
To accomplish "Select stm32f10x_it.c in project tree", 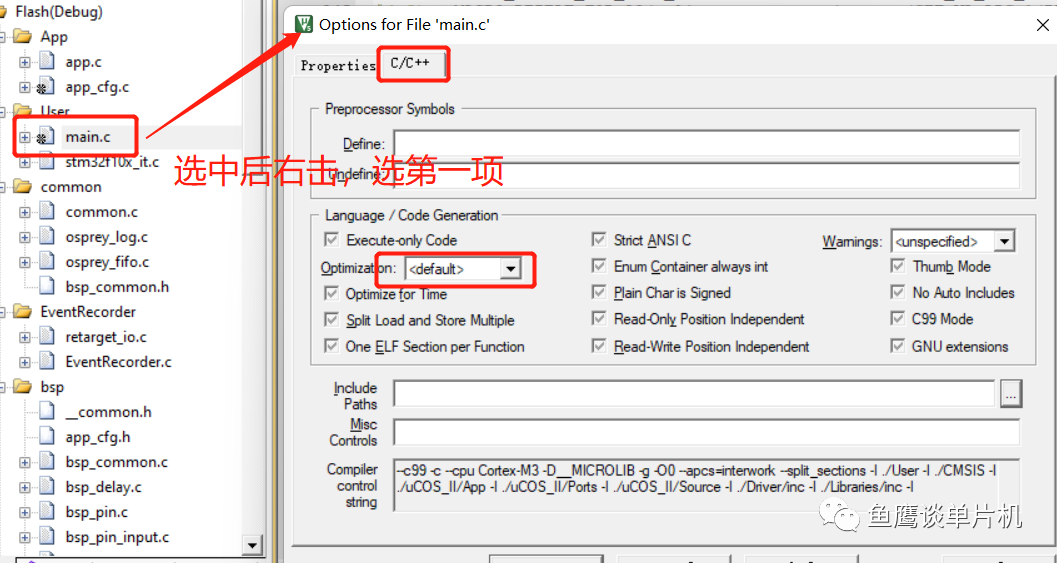I will coord(112,162).
